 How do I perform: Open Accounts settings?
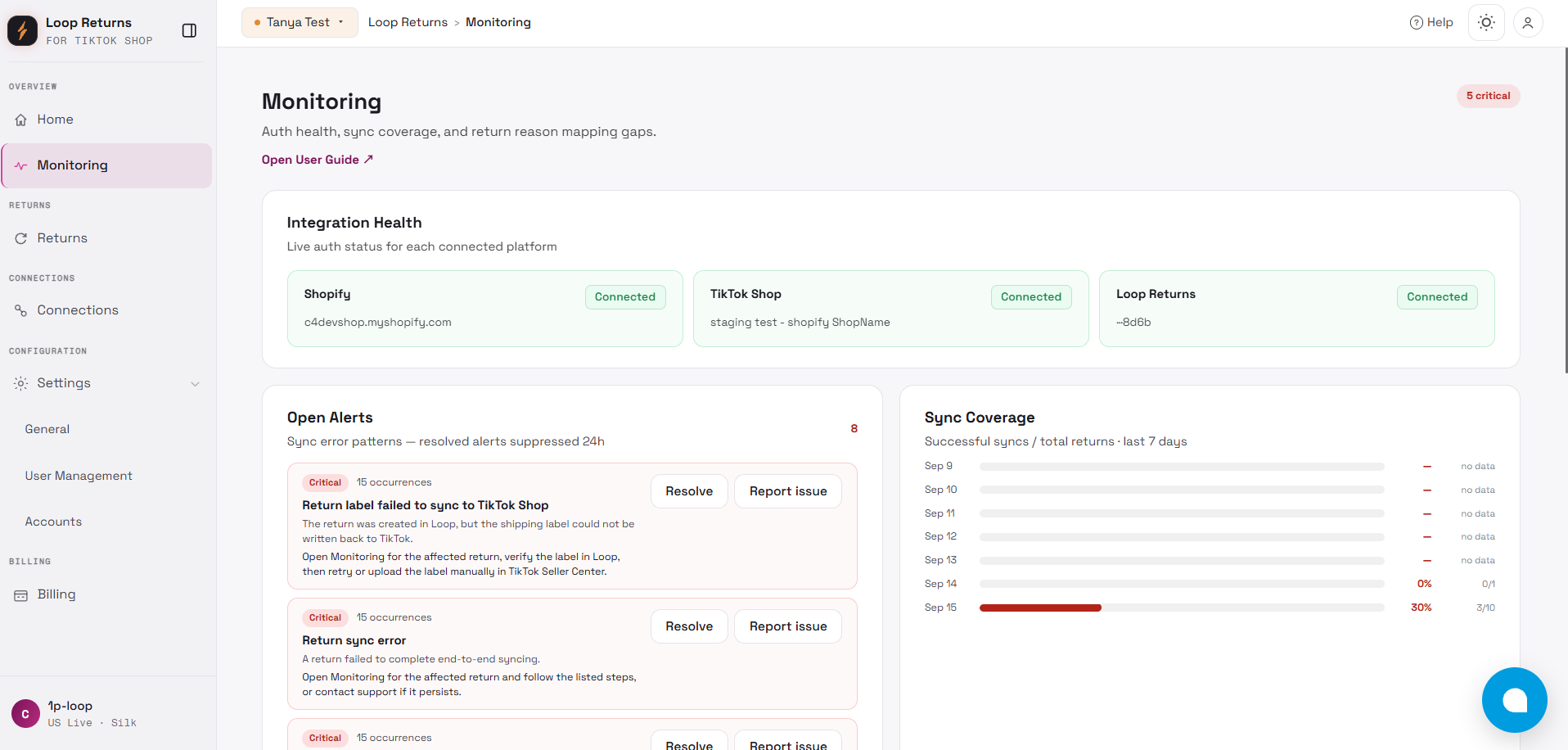[x=53, y=522]
